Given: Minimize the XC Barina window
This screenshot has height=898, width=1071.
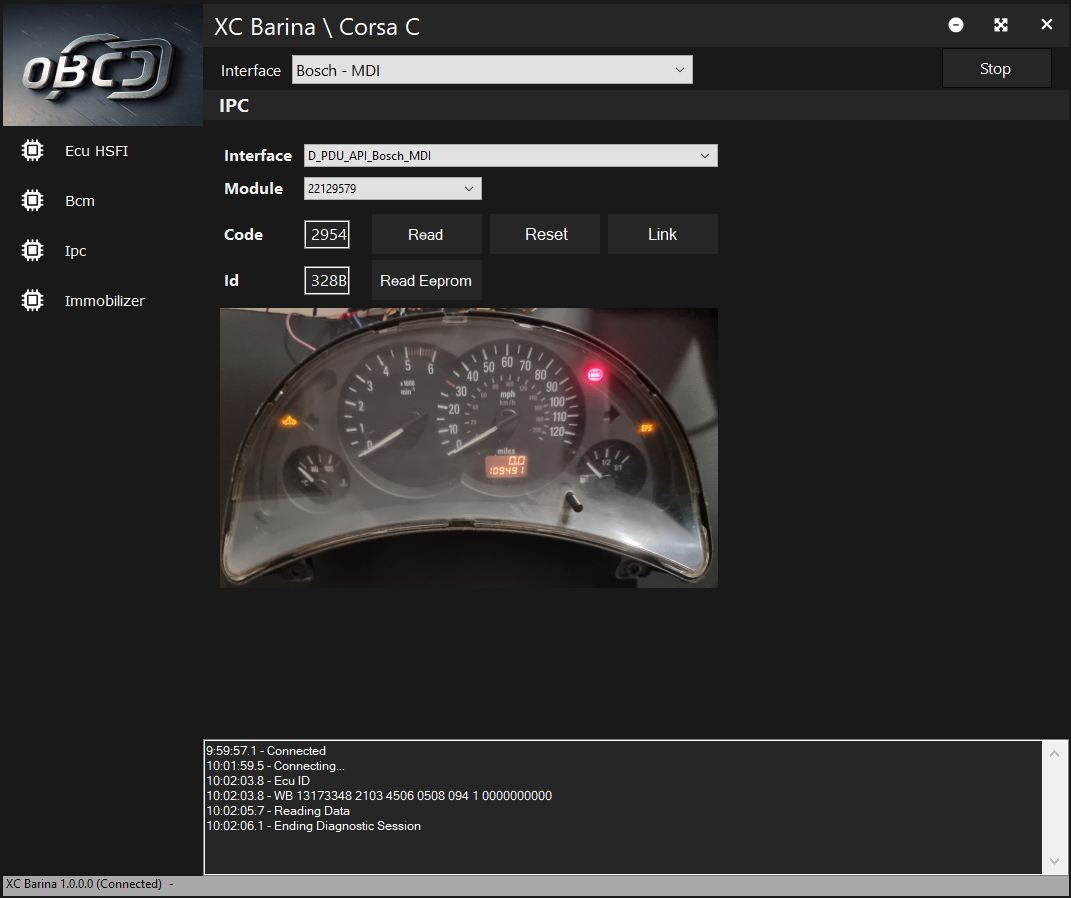Looking at the screenshot, I should pos(956,25).
